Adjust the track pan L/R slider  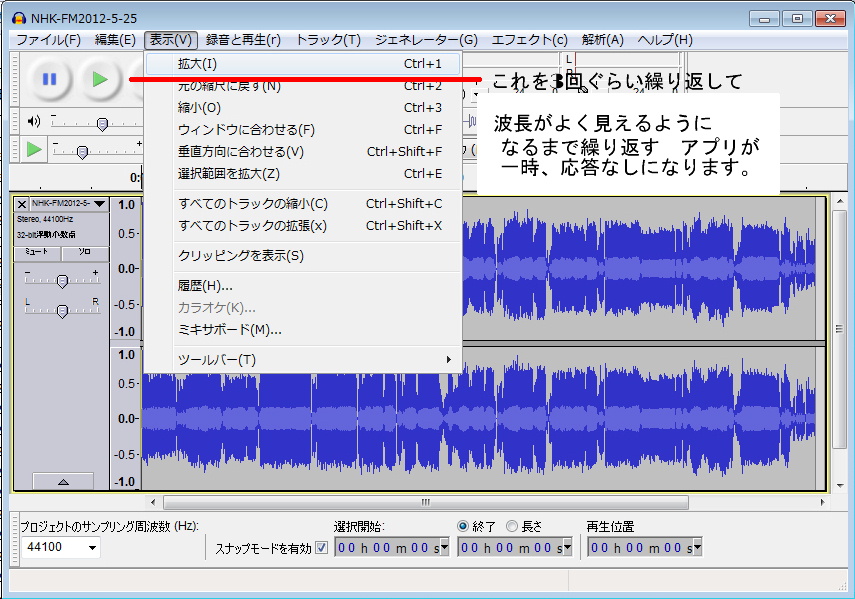click(x=62, y=311)
